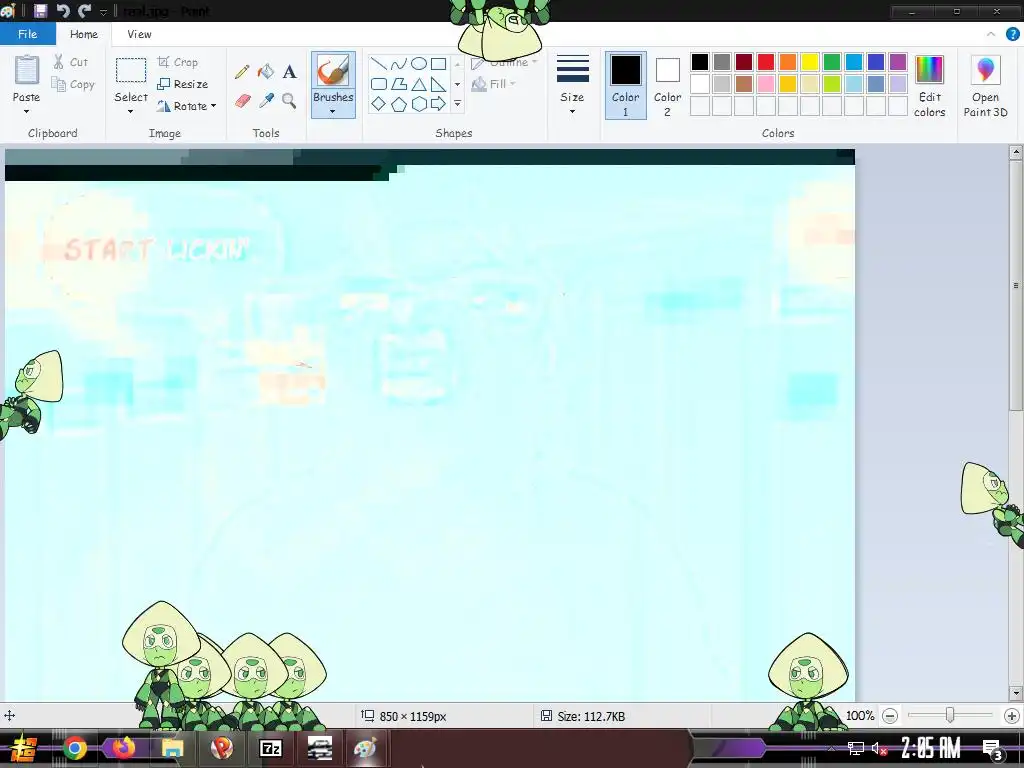This screenshot has height=768, width=1024.
Task: Click the zoom slider handle
Action: pyautogui.click(x=950, y=716)
